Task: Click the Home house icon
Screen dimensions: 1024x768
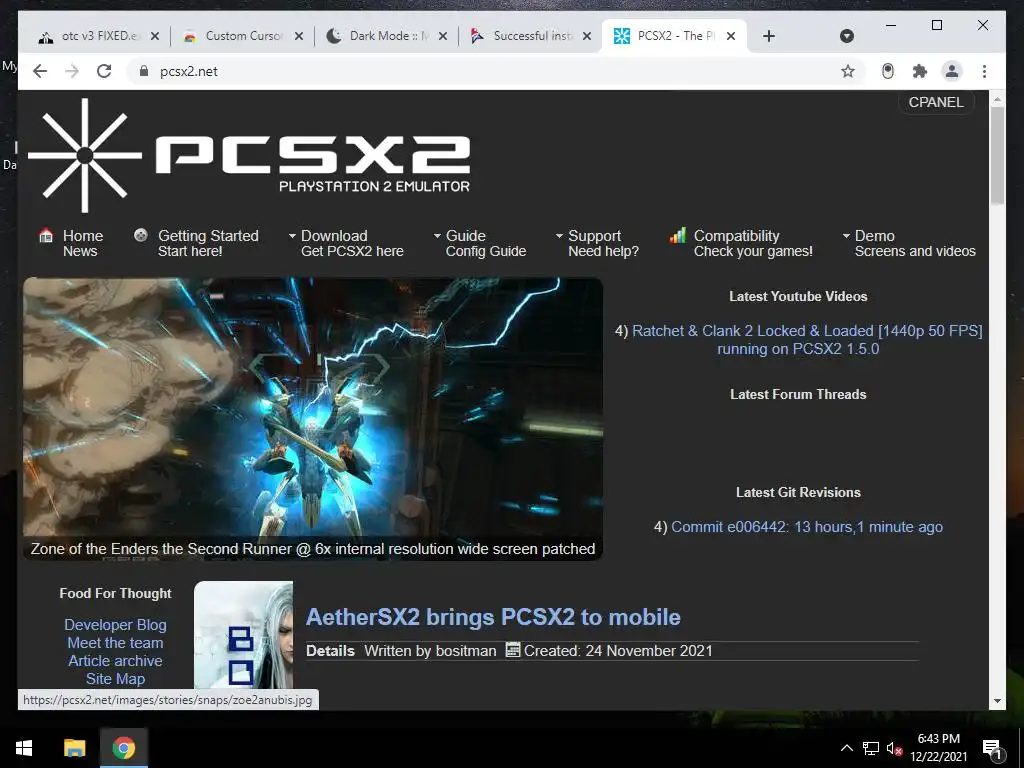Action: point(46,235)
